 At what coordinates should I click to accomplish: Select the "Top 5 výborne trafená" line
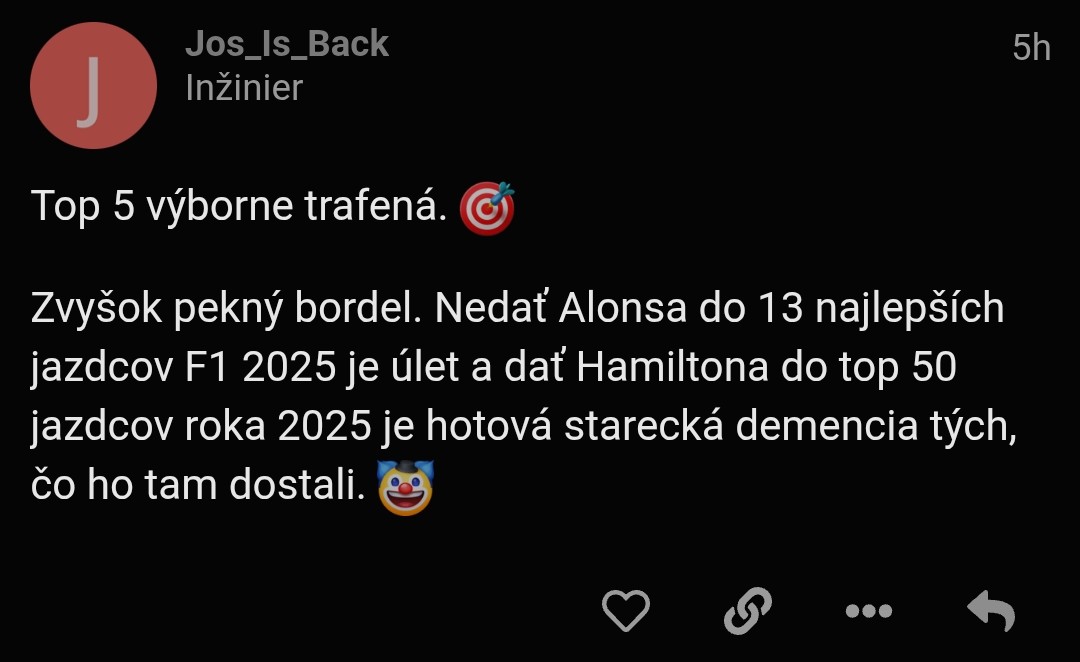[x=239, y=207]
